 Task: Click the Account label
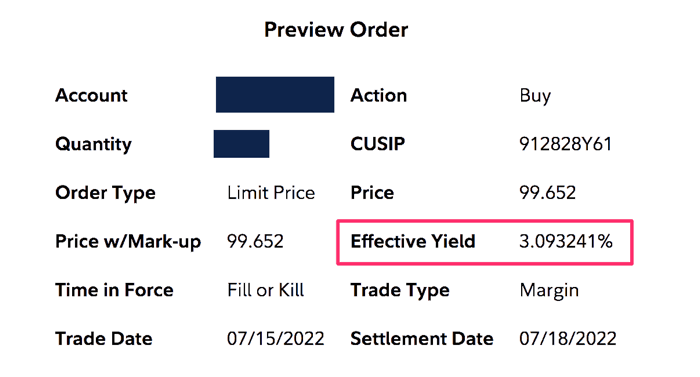tap(92, 95)
